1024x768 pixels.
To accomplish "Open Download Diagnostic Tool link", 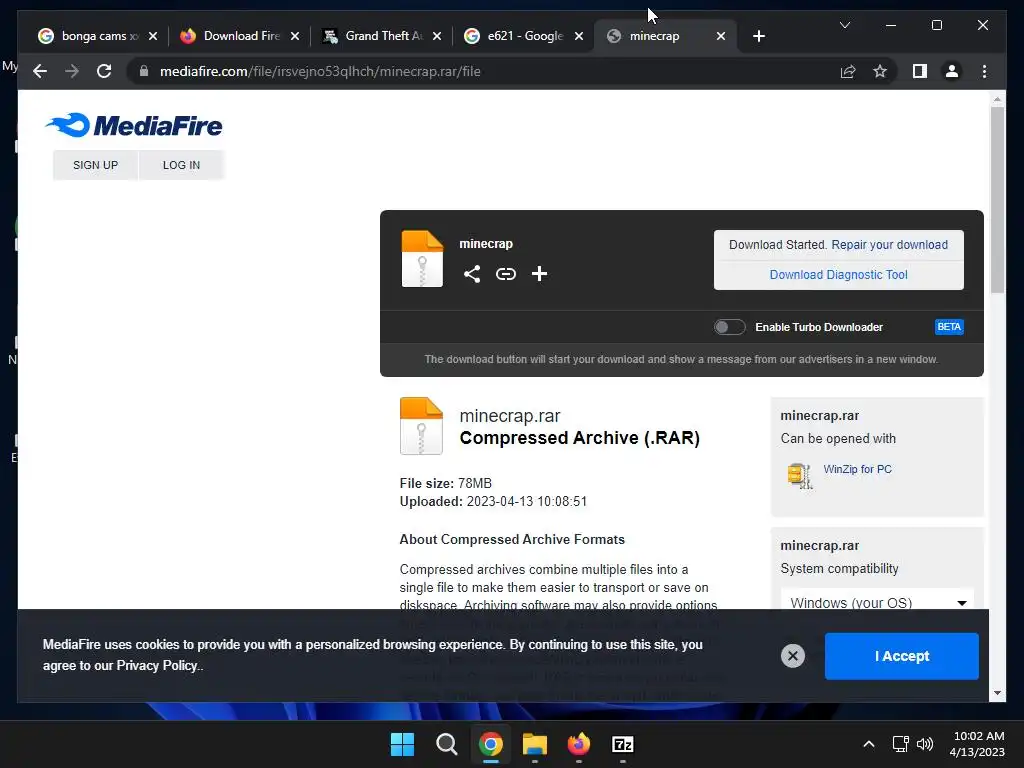I will click(x=839, y=275).
